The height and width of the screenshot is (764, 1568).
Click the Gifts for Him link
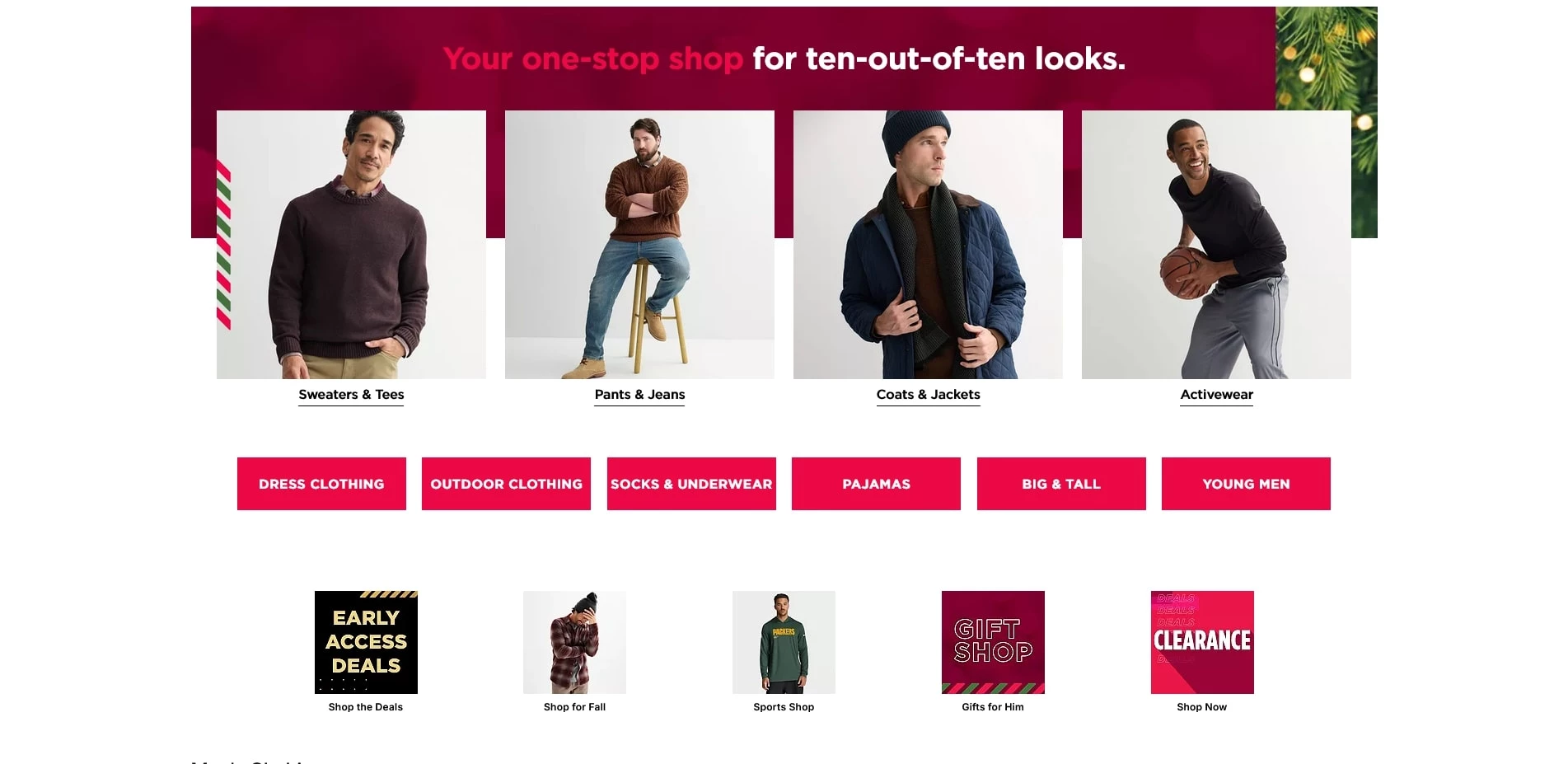pyautogui.click(x=992, y=706)
